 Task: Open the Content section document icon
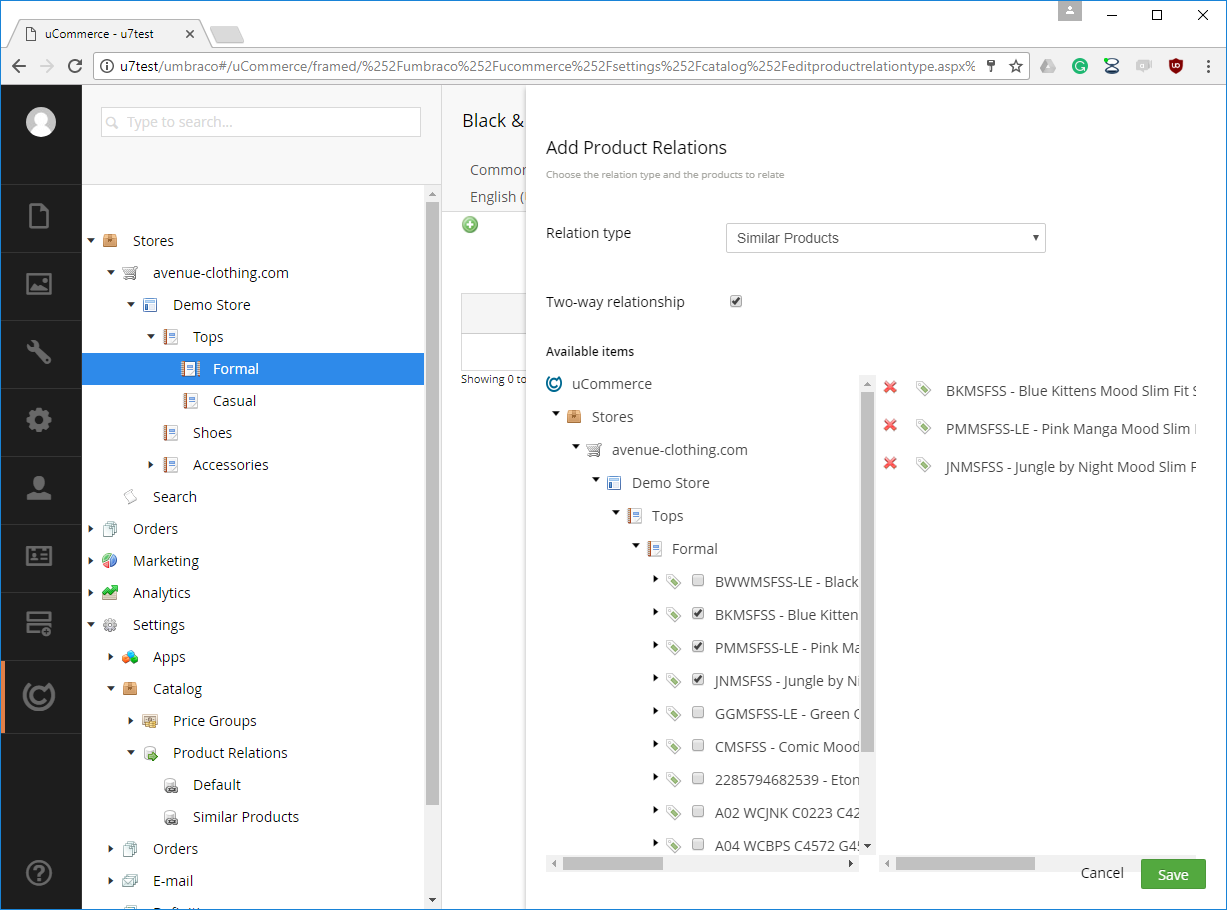(39, 216)
